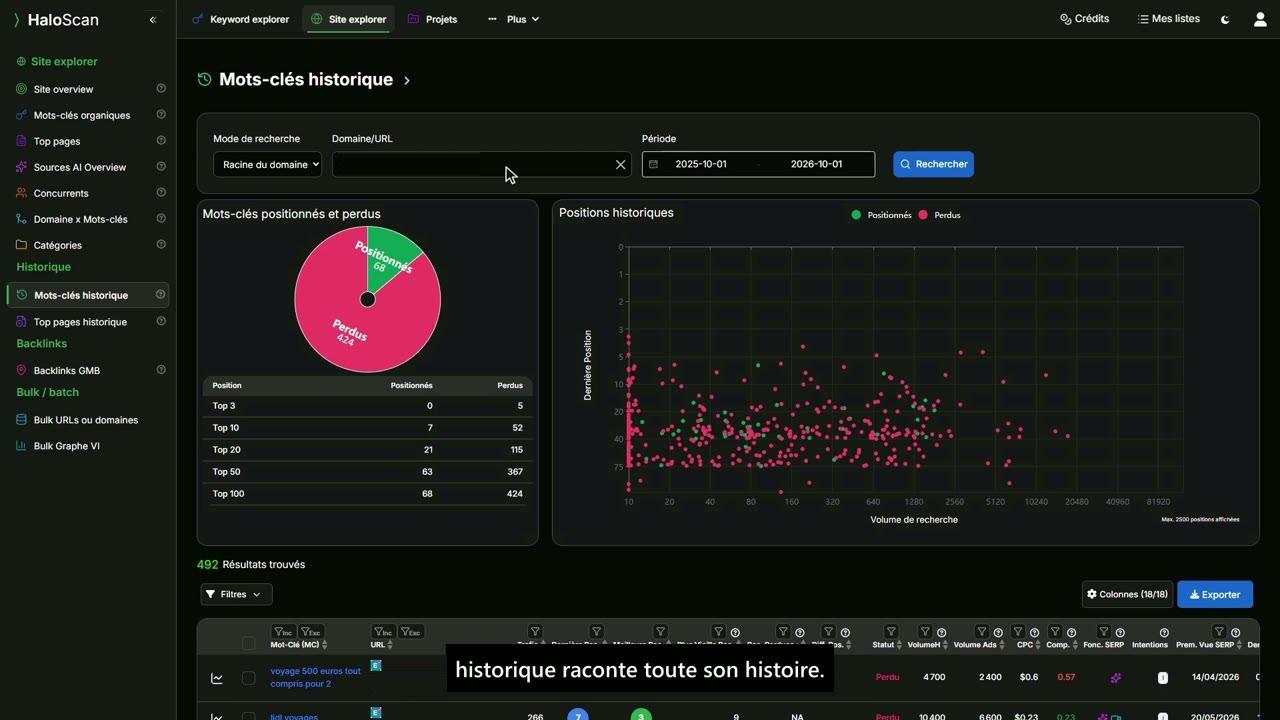Open the Projets tab
The width and height of the screenshot is (1280, 720).
tap(432, 19)
